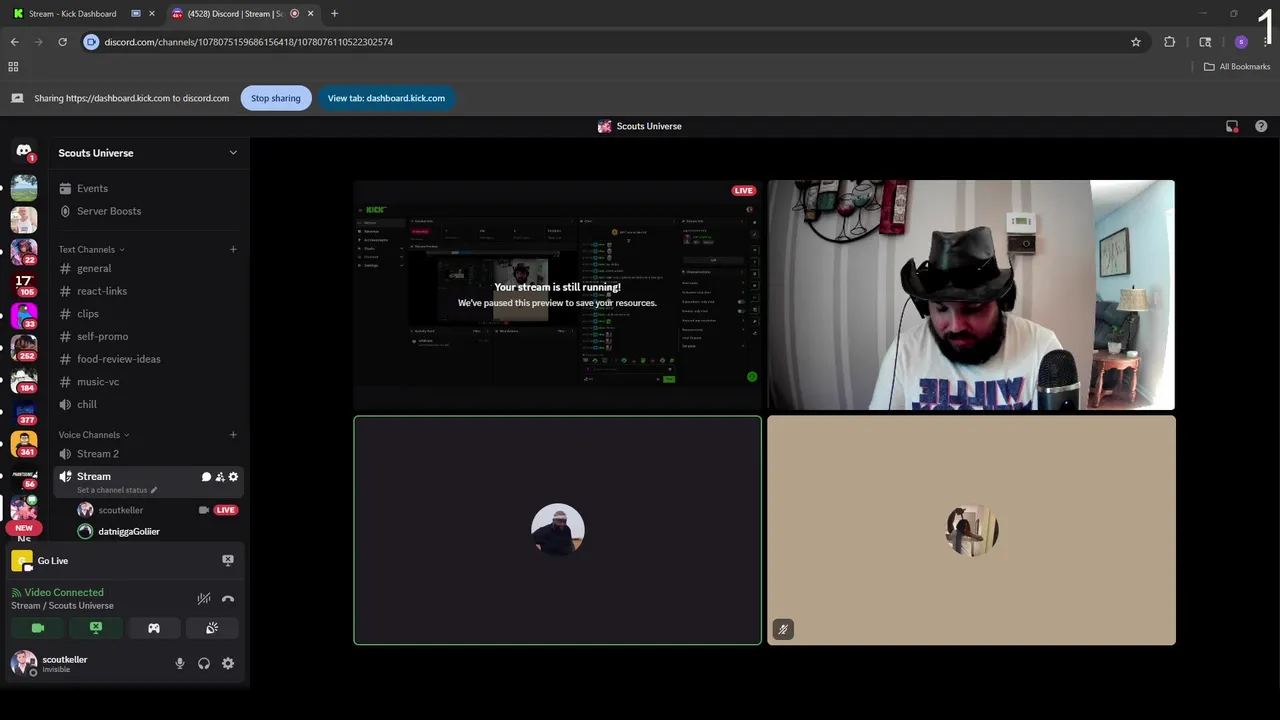Open the server icon with 33 badge
This screenshot has width=1280, height=720.
(24, 315)
